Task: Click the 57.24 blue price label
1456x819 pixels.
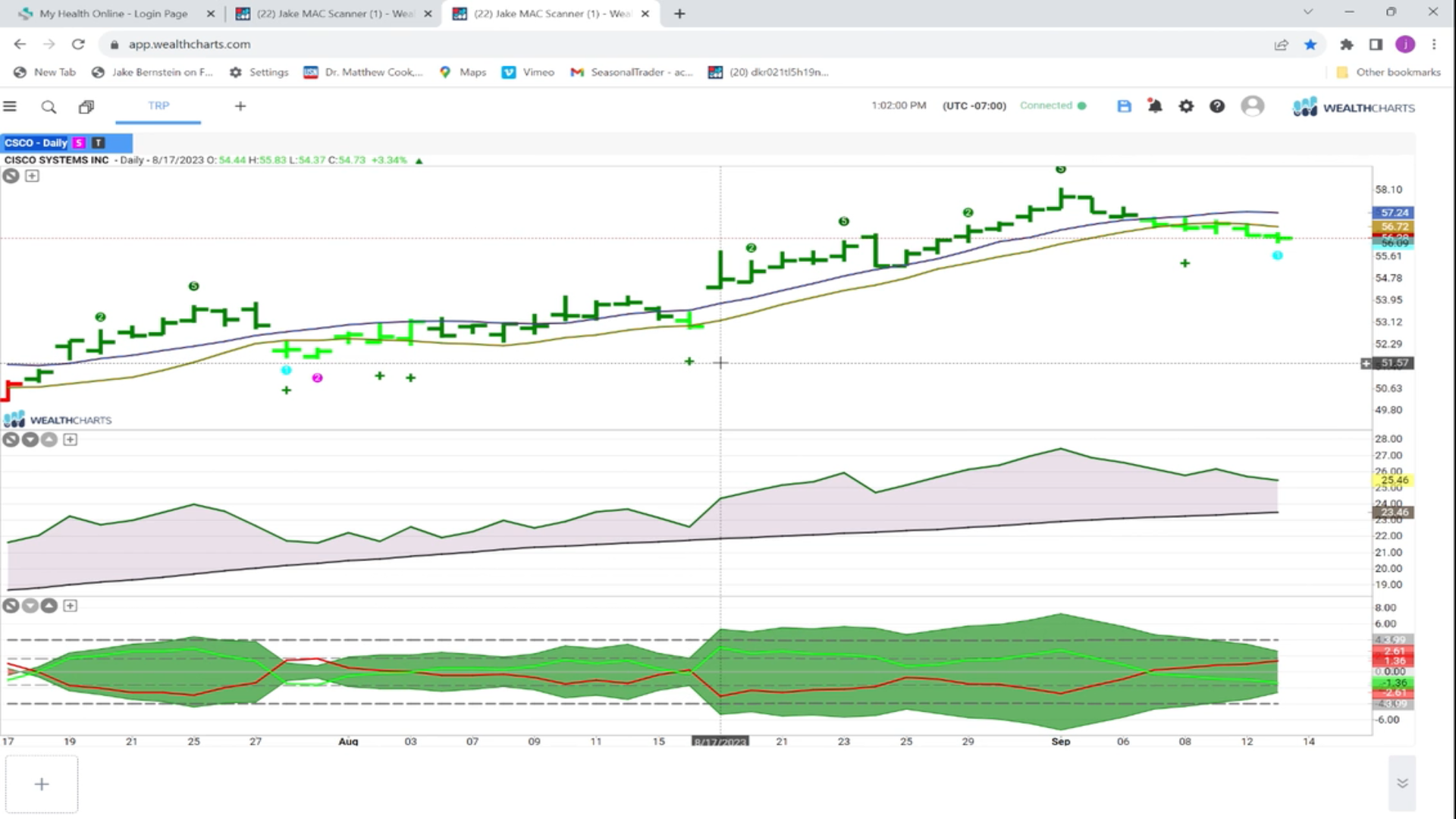Action: click(x=1394, y=213)
